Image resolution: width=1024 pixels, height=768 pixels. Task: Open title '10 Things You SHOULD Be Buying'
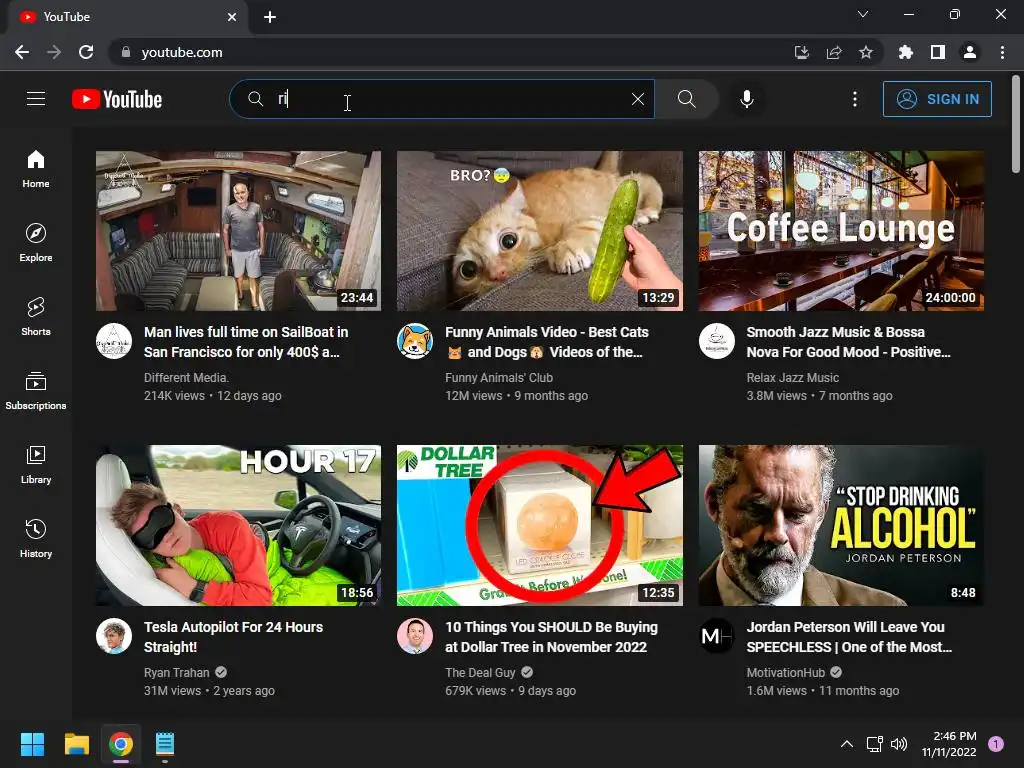[x=551, y=637]
